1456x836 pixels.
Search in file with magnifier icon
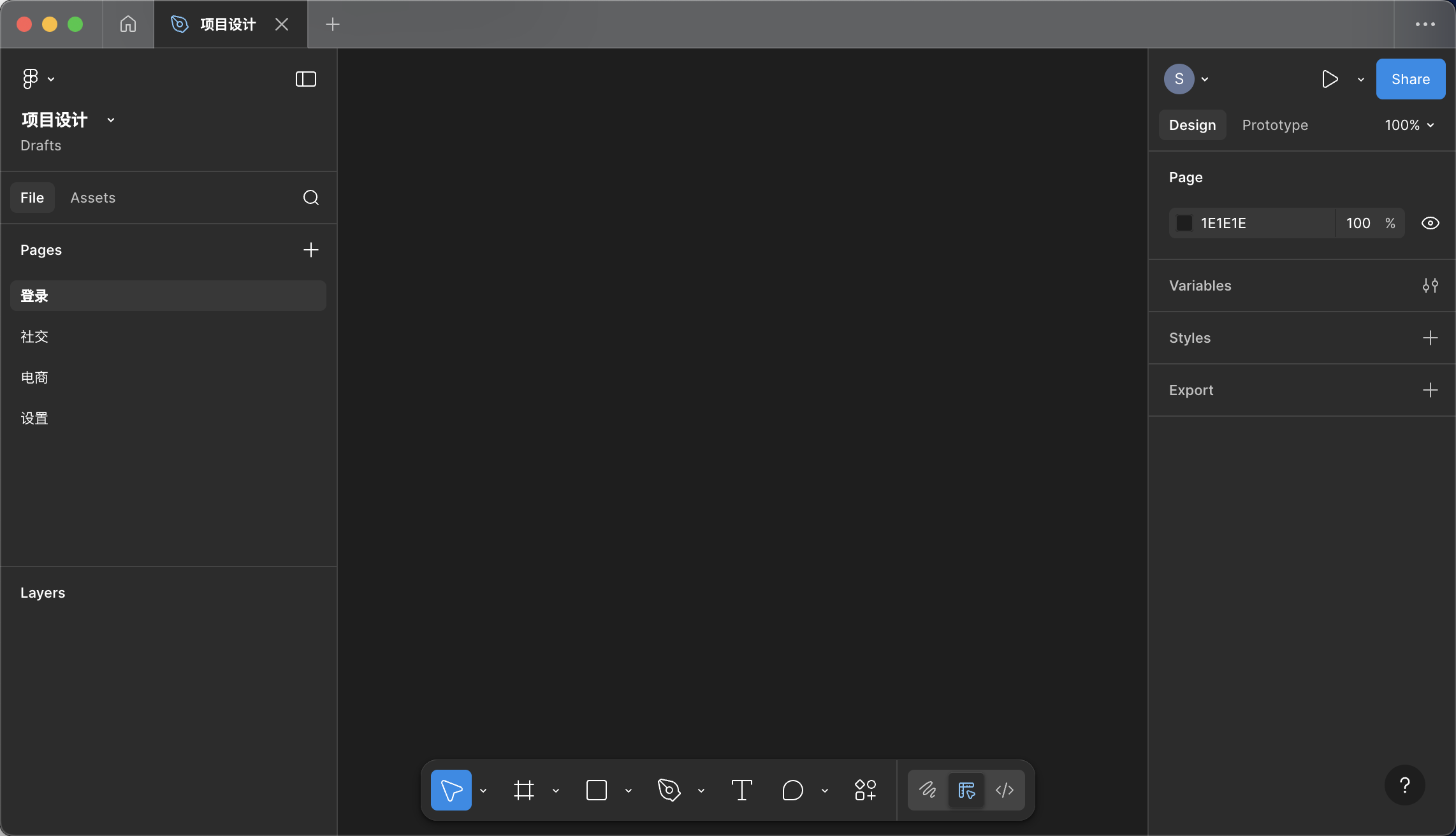[x=310, y=198]
